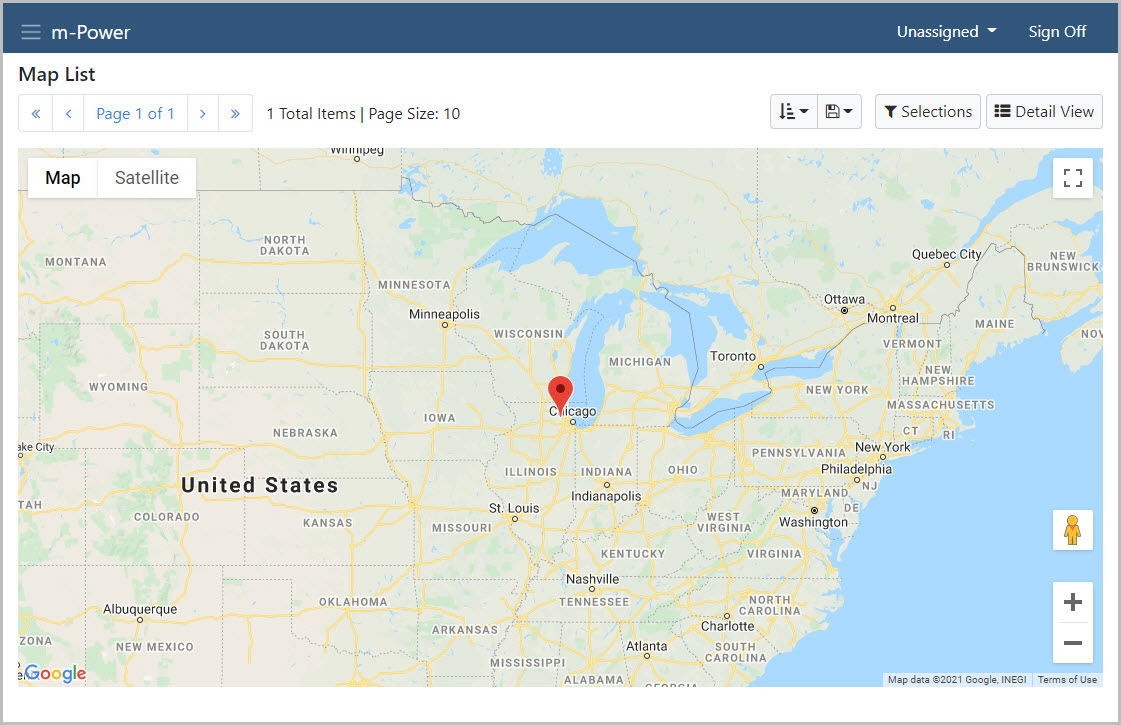Click the Montreal city label
This screenshot has width=1121, height=725.
tap(893, 318)
